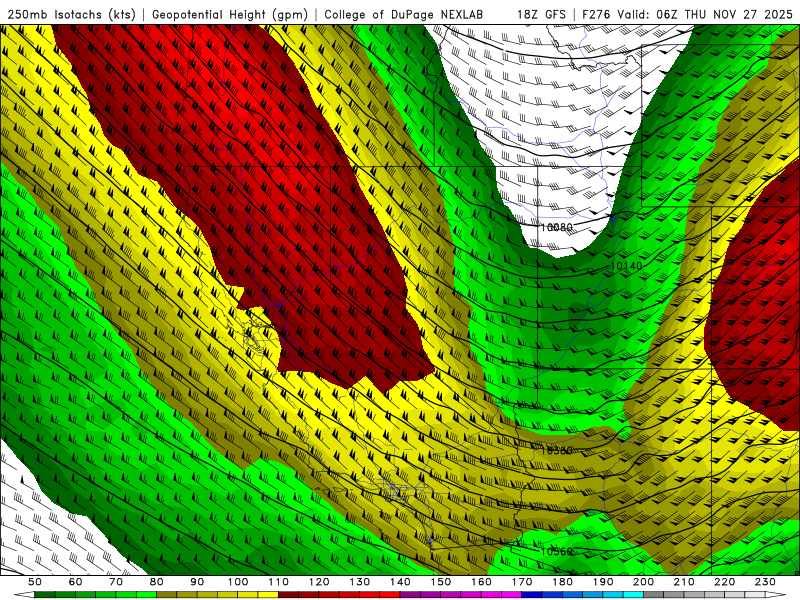
Task: Click the 200 value on color scale
Action: pos(643,582)
